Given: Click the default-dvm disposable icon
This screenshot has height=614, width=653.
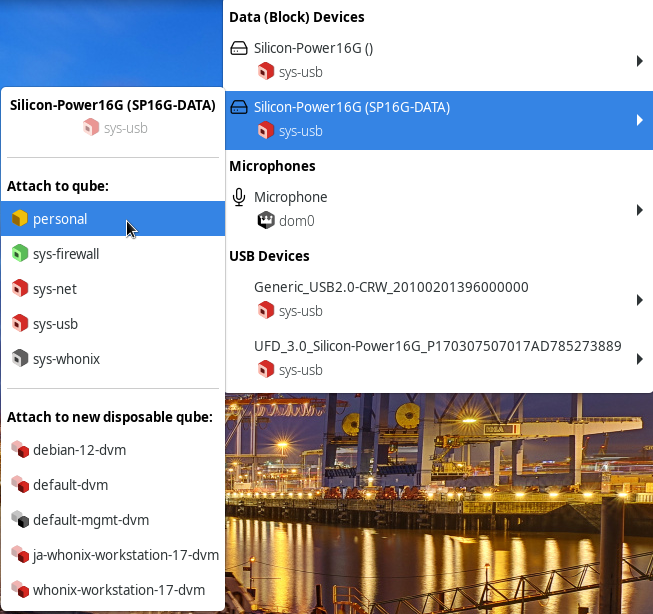Looking at the screenshot, I should [20, 484].
